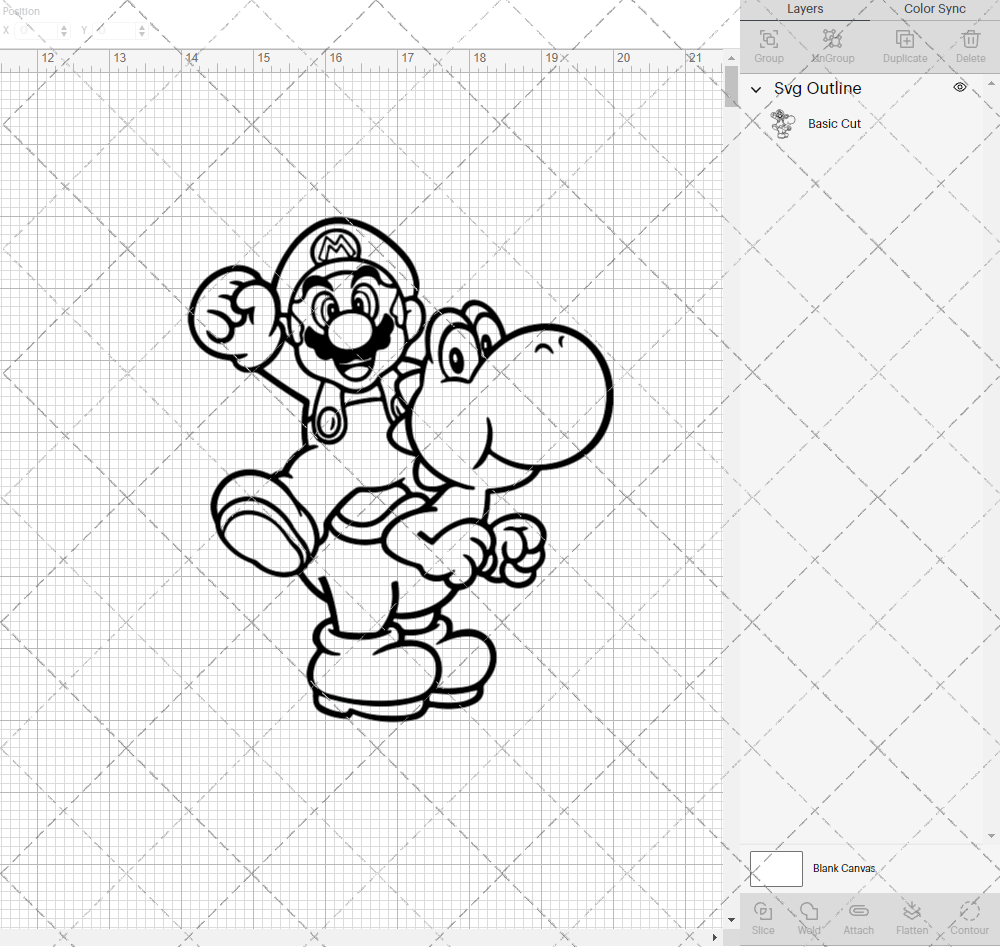Screen dimensions: 1000x947
Task: Expand the Svg Outline layer chevron
Action: coord(756,89)
